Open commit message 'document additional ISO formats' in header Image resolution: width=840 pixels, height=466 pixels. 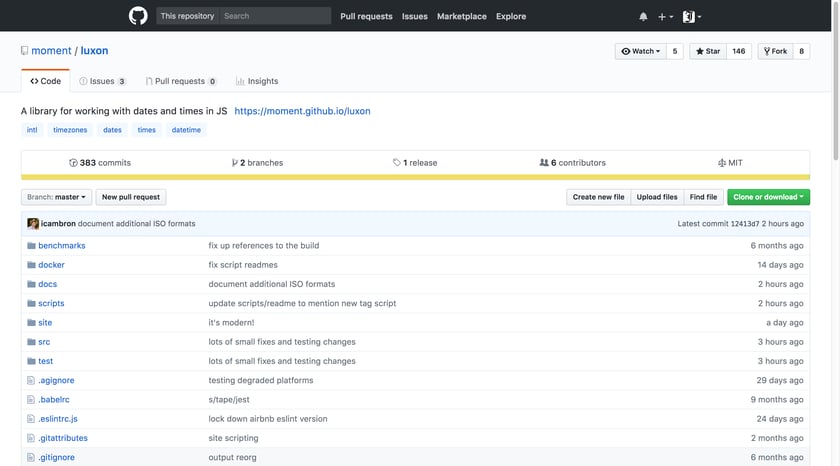point(137,223)
